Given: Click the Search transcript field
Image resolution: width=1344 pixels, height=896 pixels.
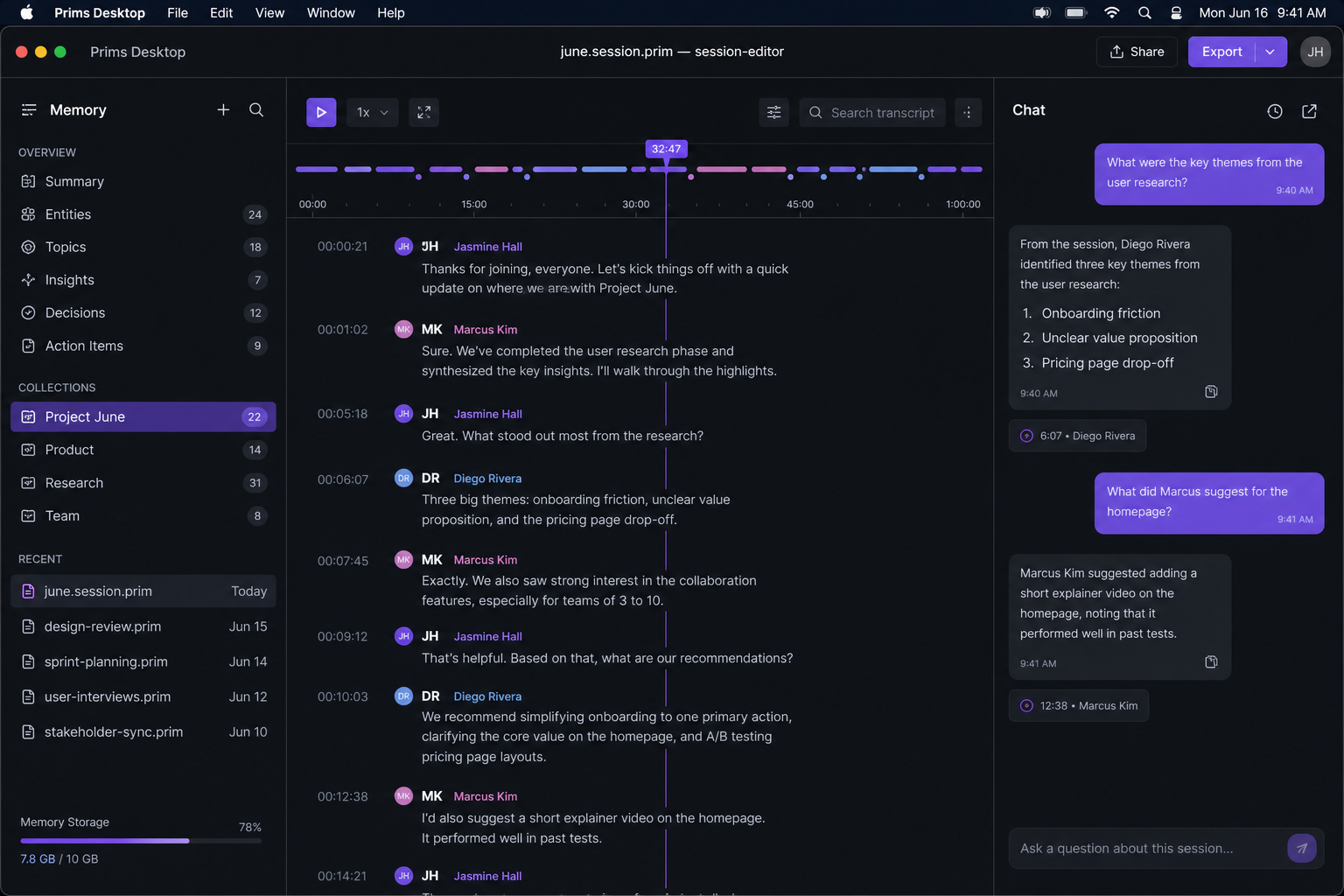Looking at the screenshot, I should [872, 112].
